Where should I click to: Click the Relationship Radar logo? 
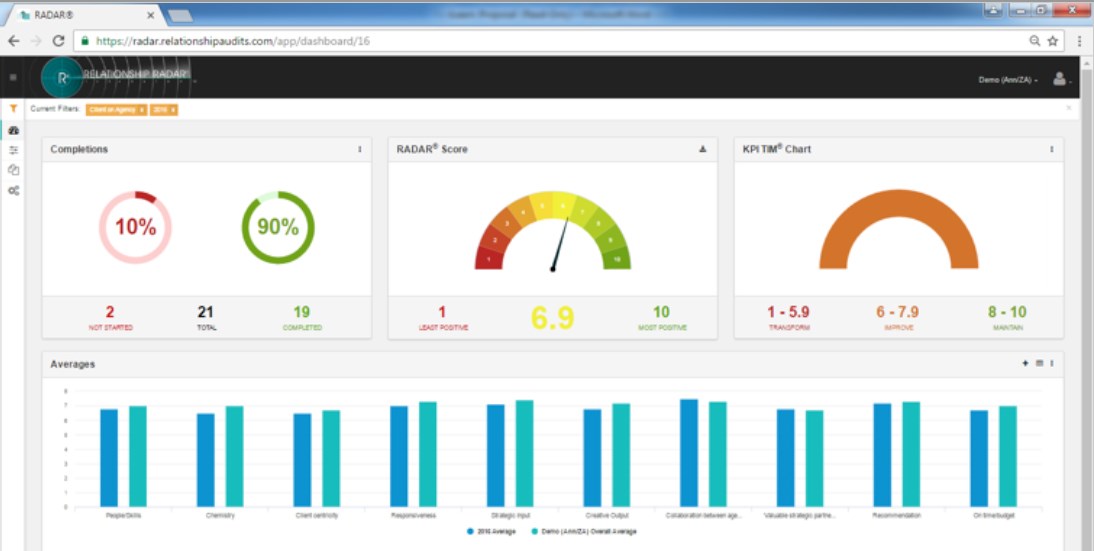pyautogui.click(x=116, y=77)
